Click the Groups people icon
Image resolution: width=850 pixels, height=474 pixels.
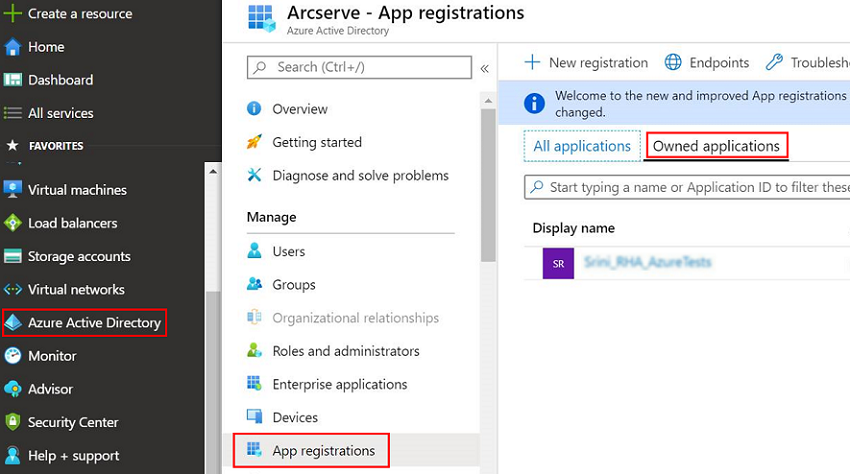coord(254,284)
